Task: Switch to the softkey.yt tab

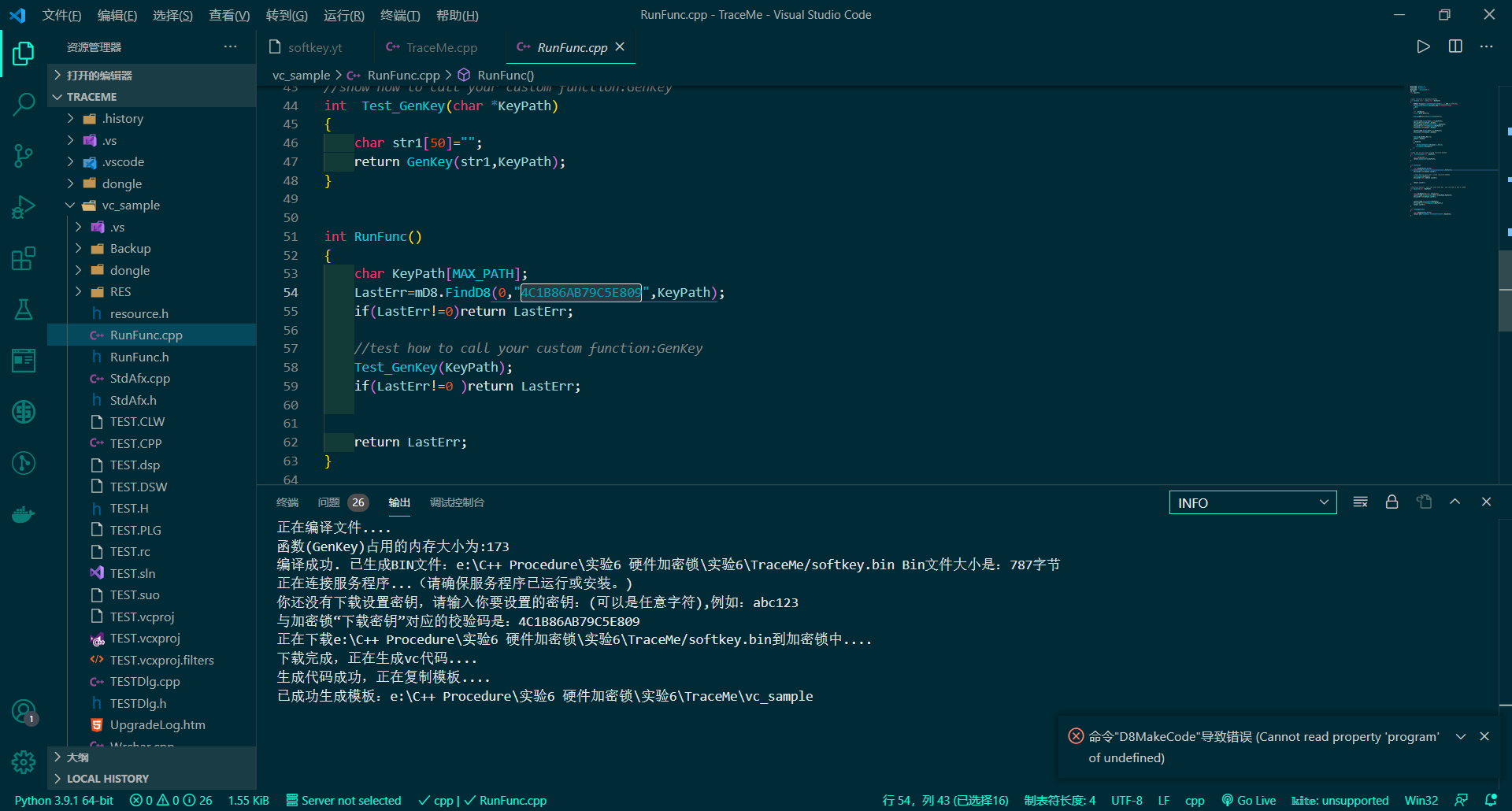Action: 315,47
